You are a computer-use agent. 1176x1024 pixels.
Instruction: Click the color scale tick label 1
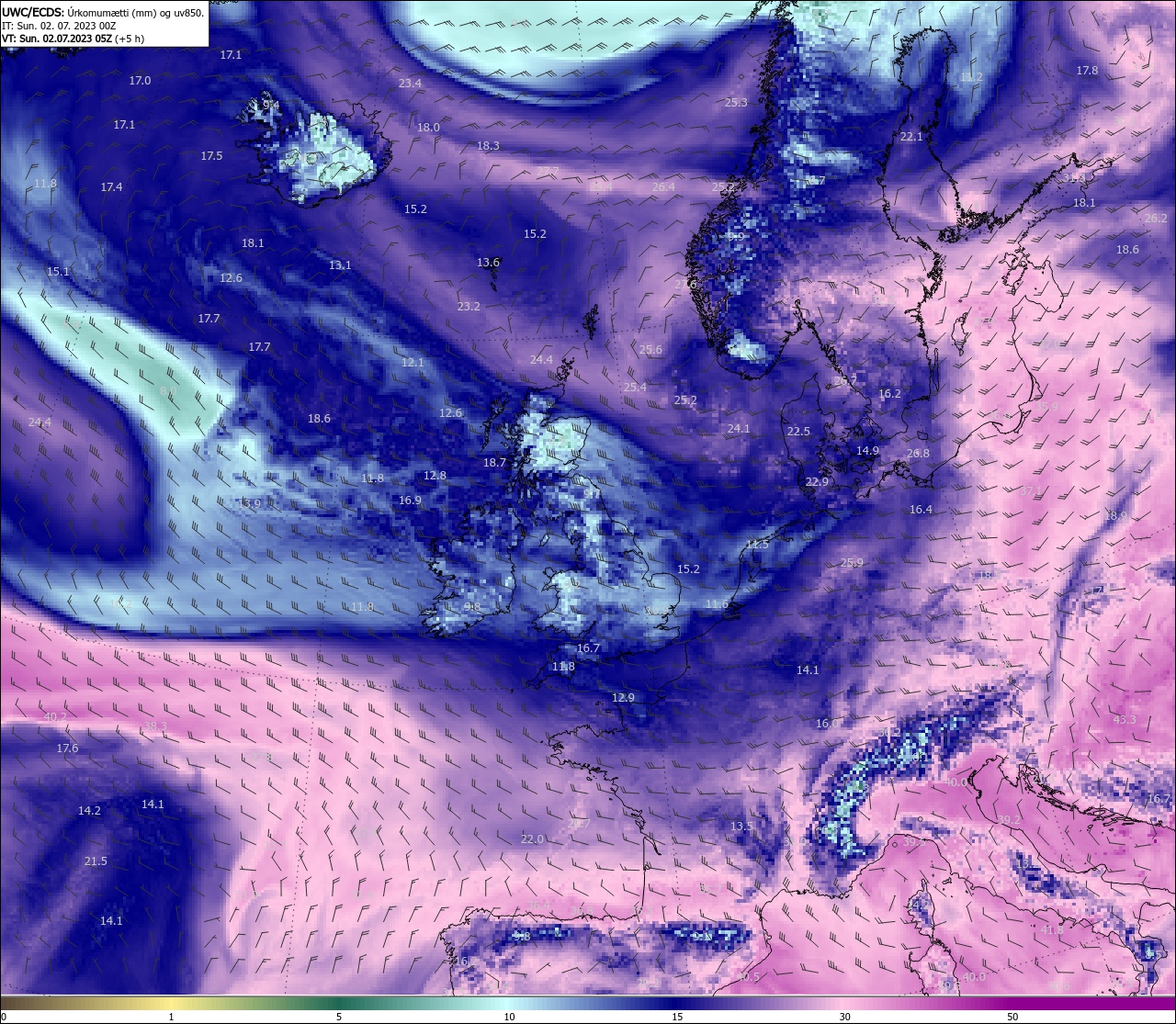(171, 1017)
